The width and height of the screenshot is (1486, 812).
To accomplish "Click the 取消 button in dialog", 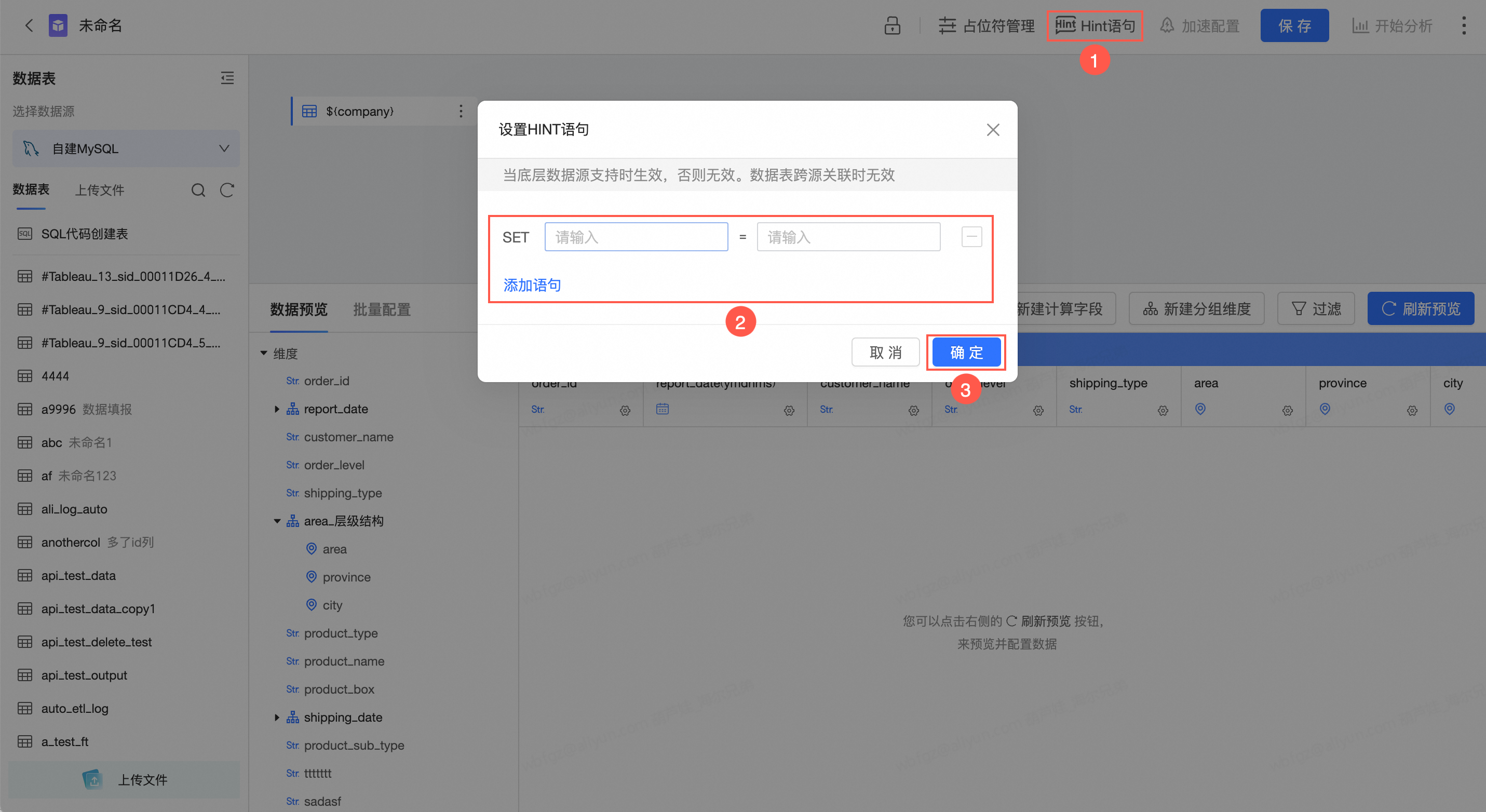I will pos(885,353).
